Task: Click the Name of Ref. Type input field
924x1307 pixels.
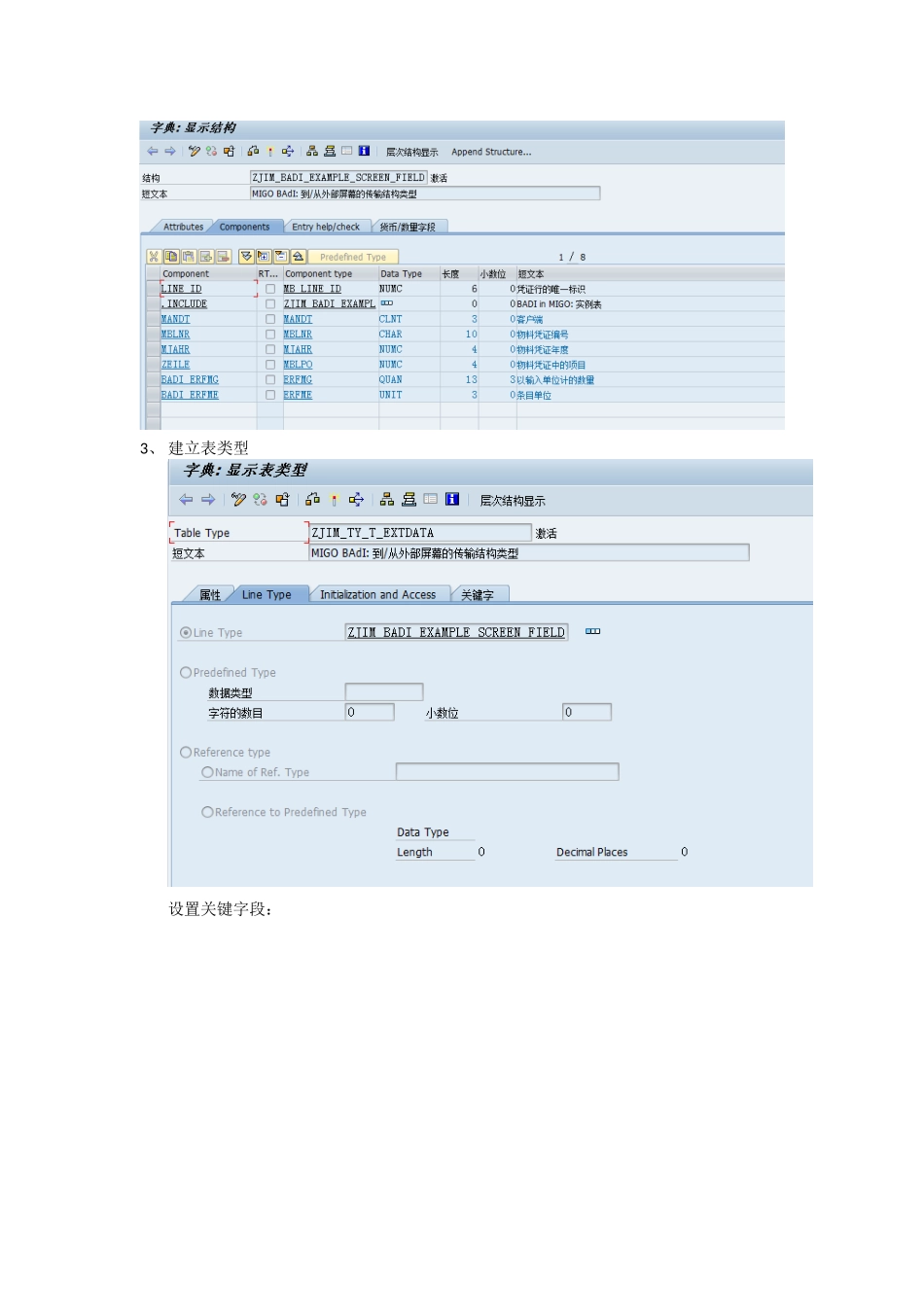Action: pyautogui.click(x=507, y=771)
